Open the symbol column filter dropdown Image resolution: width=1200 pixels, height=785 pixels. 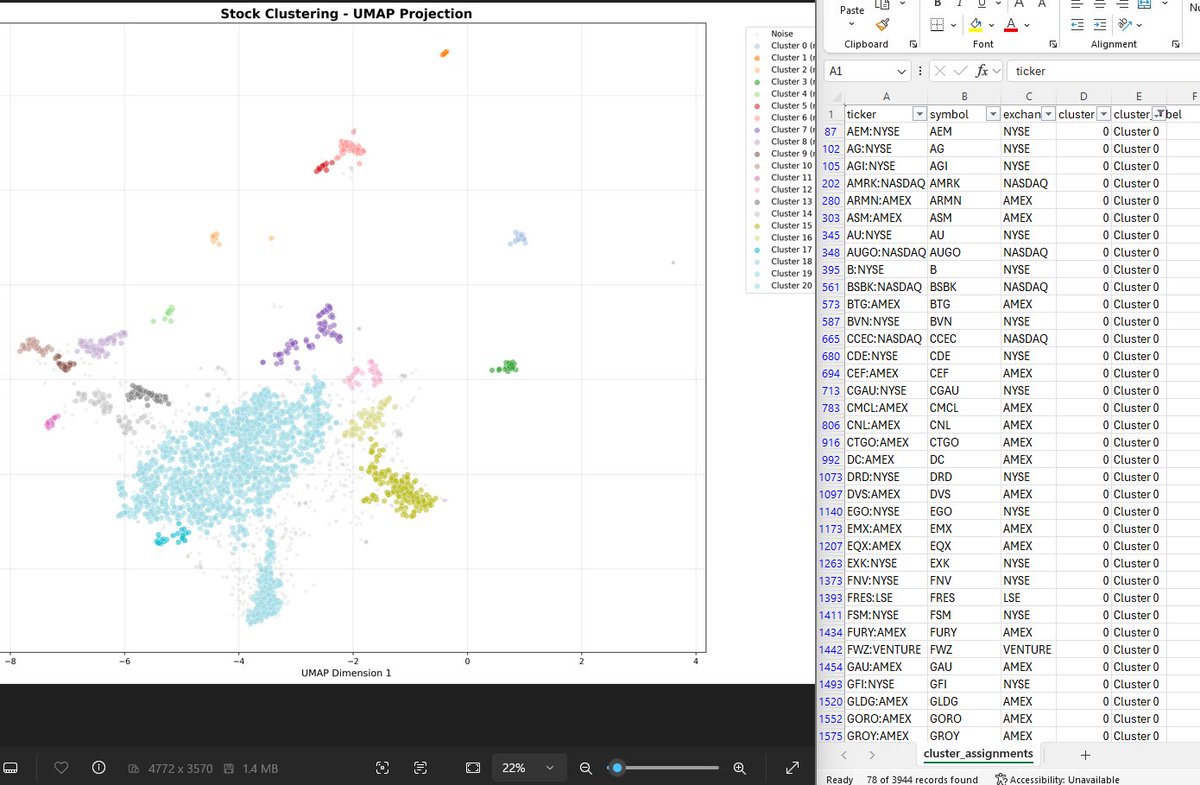point(993,114)
